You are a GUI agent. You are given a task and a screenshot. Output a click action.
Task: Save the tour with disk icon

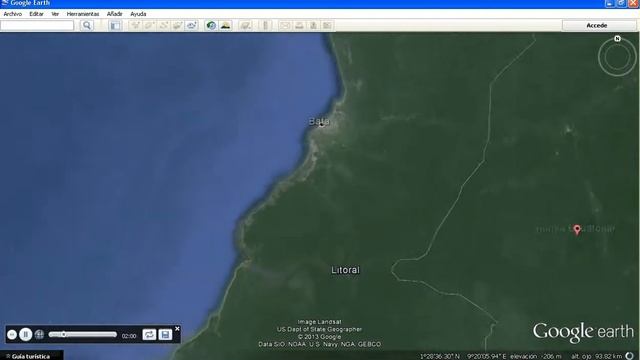point(165,335)
